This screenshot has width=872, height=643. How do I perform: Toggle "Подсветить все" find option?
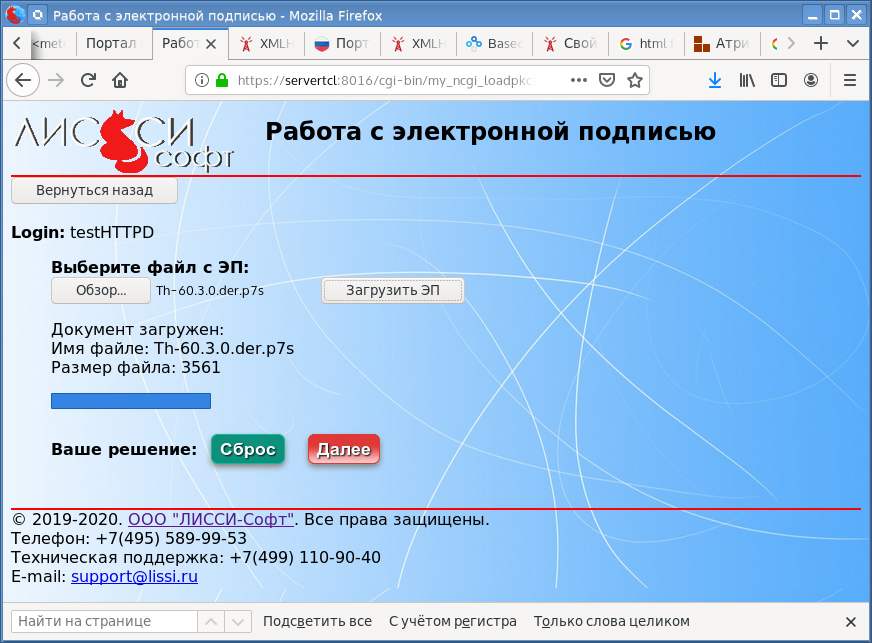pos(317,621)
